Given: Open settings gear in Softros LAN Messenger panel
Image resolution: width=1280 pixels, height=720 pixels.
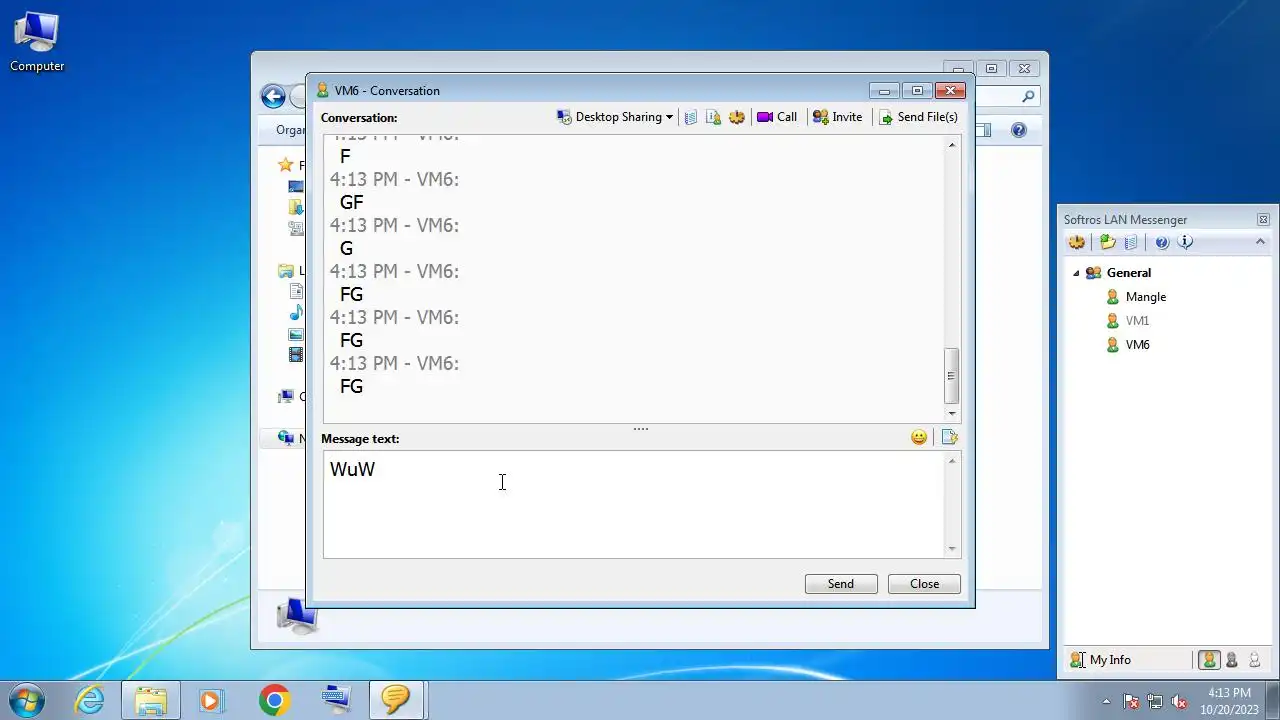Looking at the screenshot, I should [x=1077, y=242].
